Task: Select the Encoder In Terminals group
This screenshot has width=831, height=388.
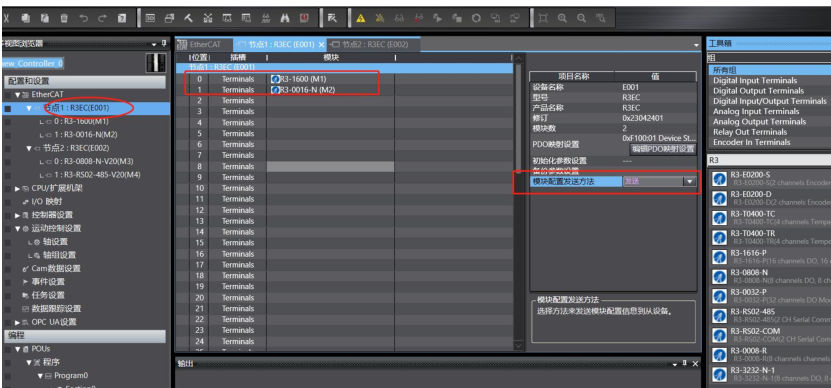Action: pos(751,142)
